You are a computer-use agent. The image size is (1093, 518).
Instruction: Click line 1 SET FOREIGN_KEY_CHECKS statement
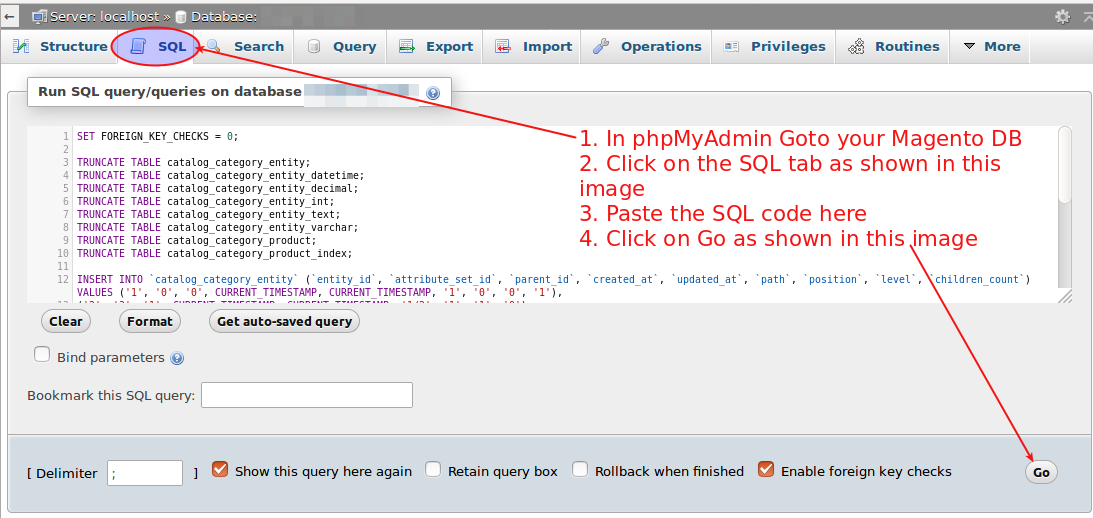158,136
